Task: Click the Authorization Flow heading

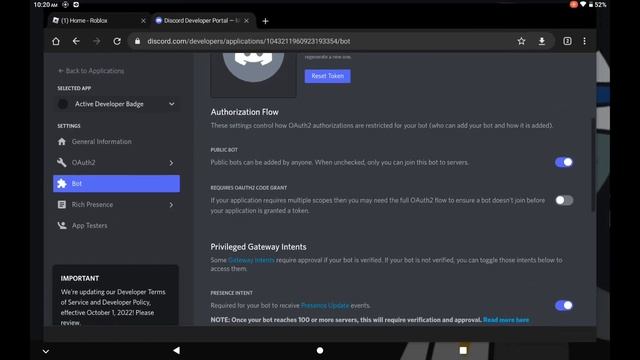Action: [x=244, y=112]
